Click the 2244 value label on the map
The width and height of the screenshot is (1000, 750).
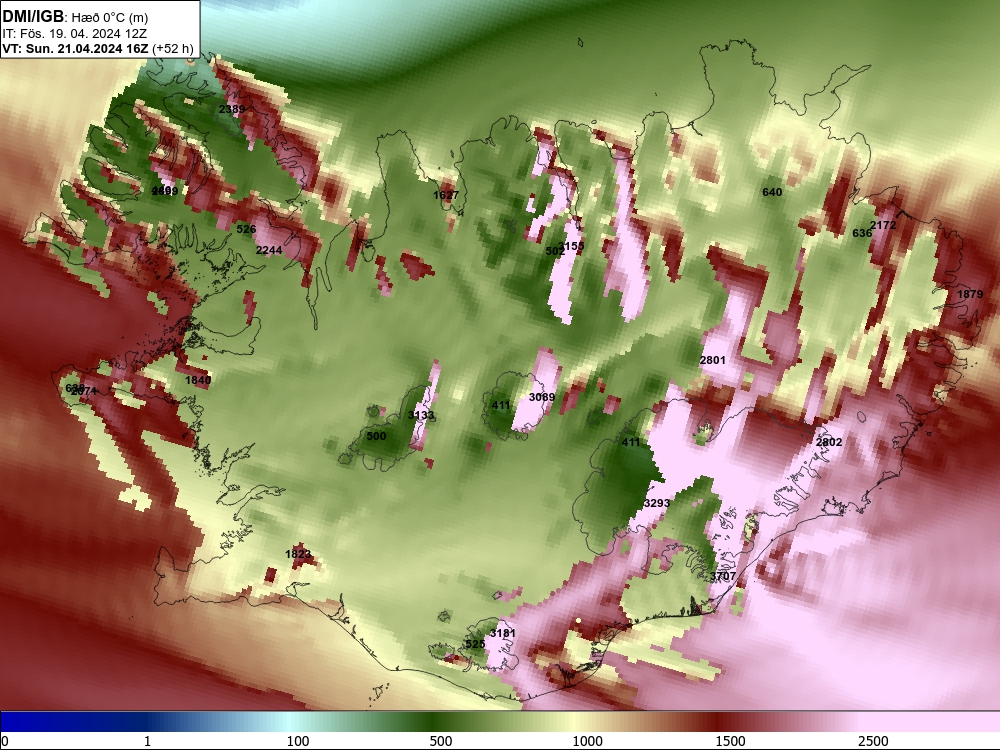[268, 250]
